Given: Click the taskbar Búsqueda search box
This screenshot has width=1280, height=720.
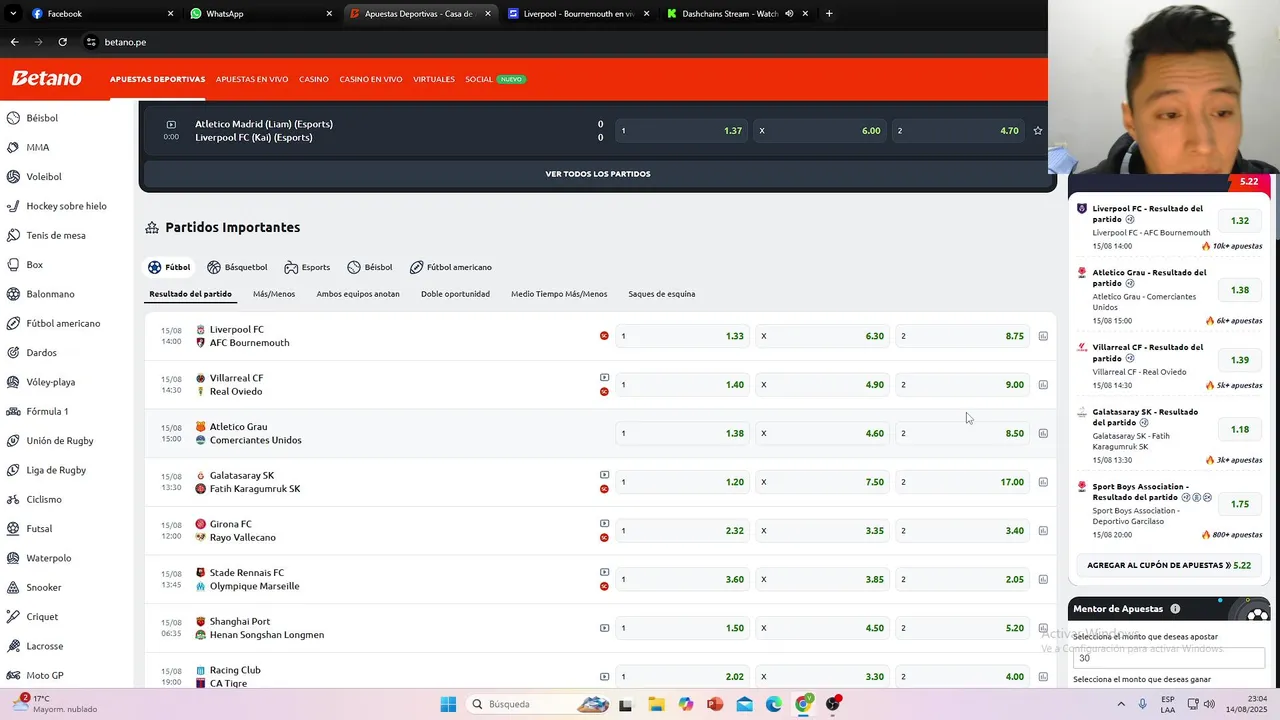Looking at the screenshot, I should click(539, 704).
